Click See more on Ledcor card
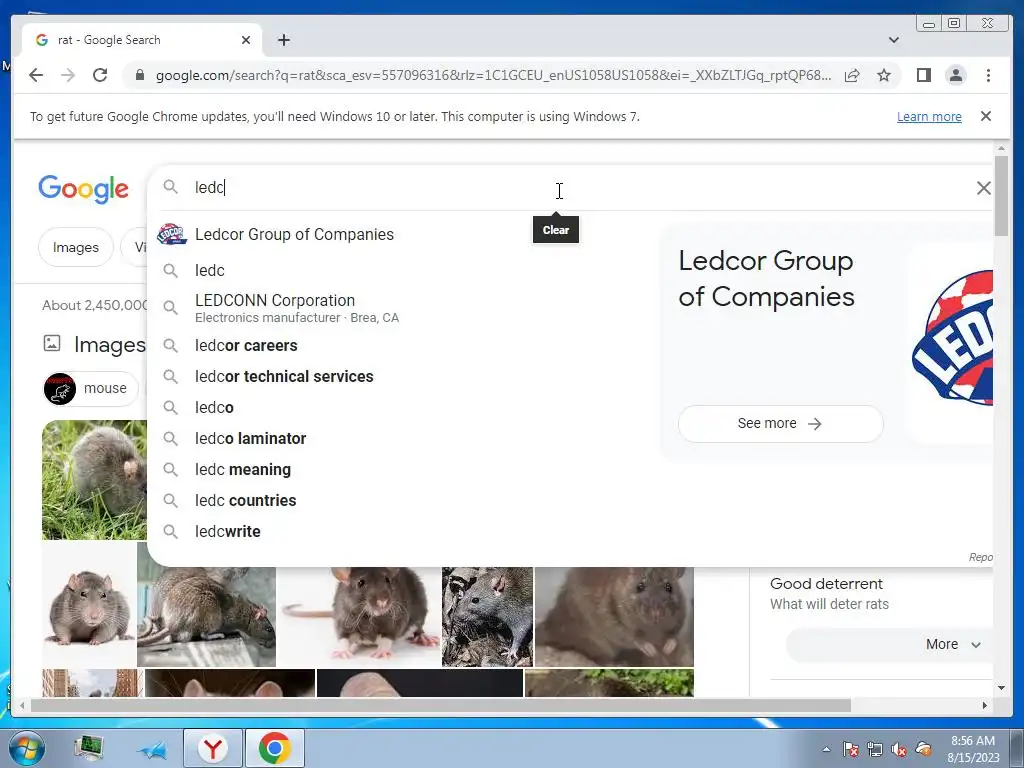Viewport: 1024px width, 768px height. [780, 424]
